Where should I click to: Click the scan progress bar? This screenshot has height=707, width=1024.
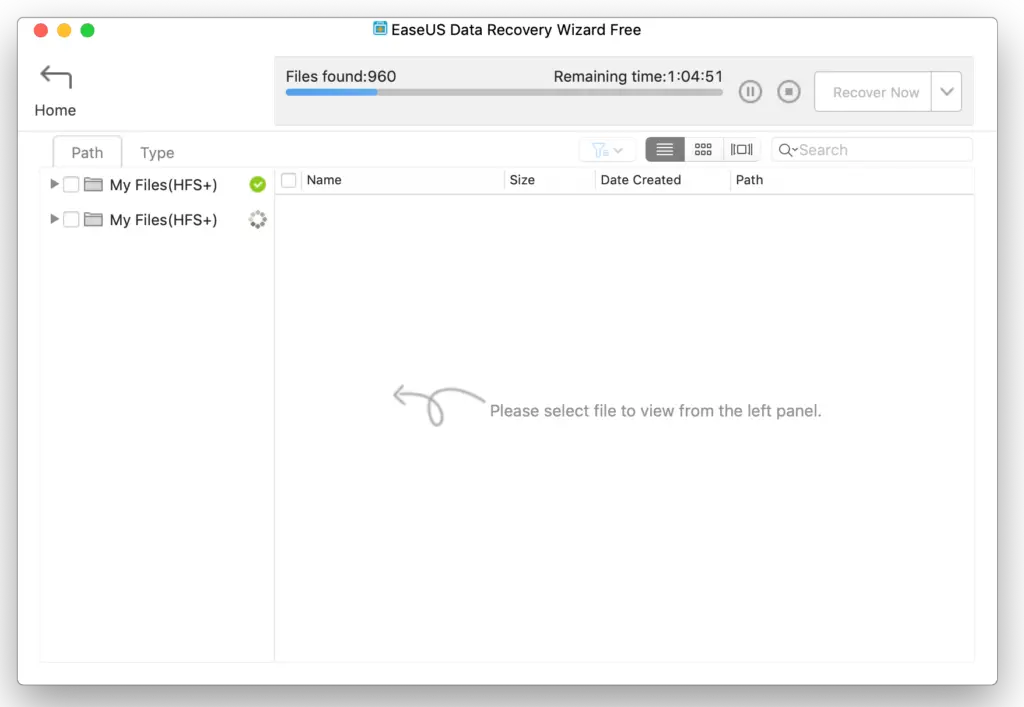click(x=504, y=92)
